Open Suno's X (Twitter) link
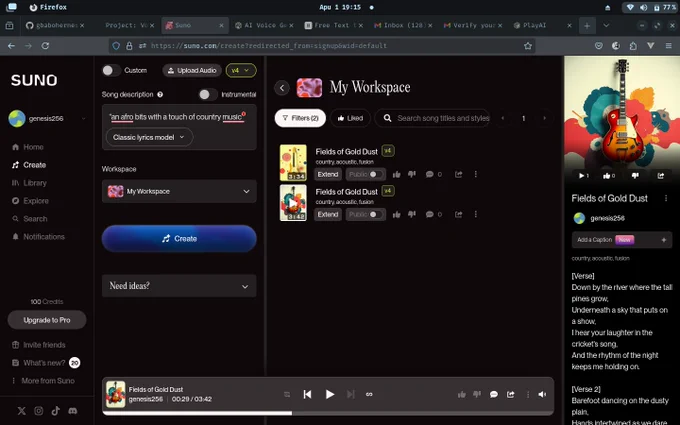Viewport: 680px width, 425px height. 21,411
